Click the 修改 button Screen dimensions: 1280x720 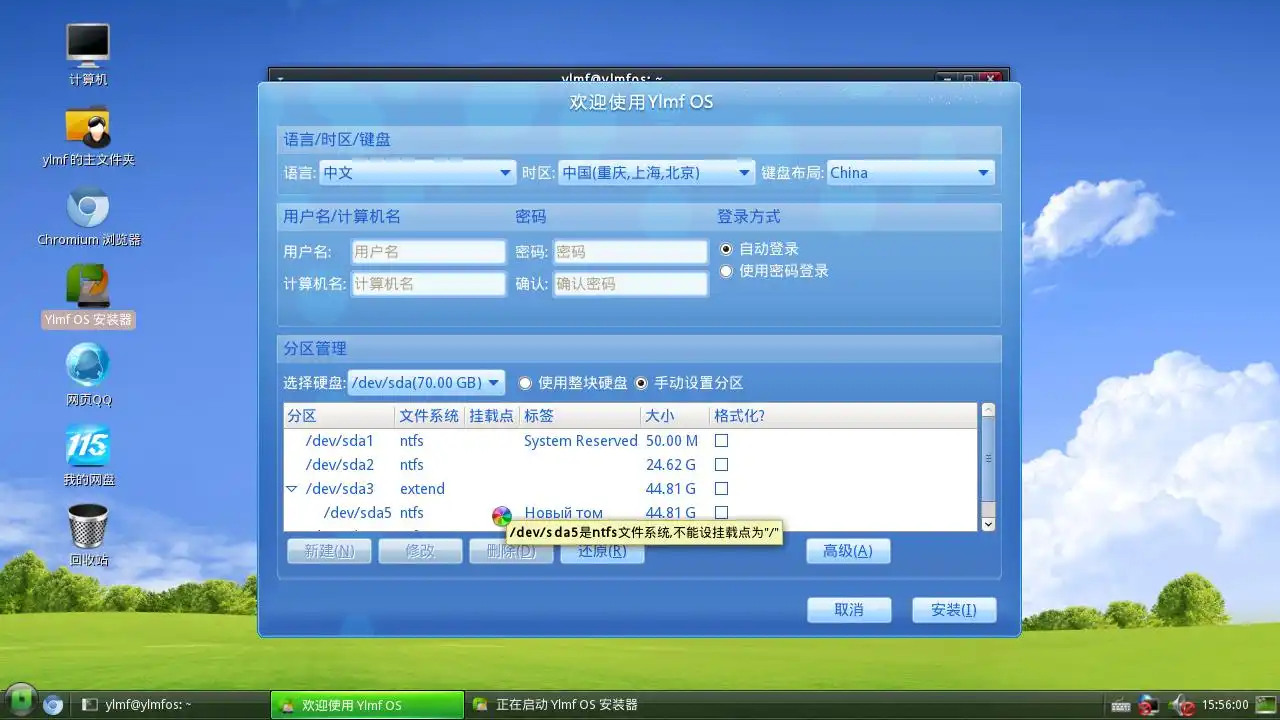click(x=420, y=551)
